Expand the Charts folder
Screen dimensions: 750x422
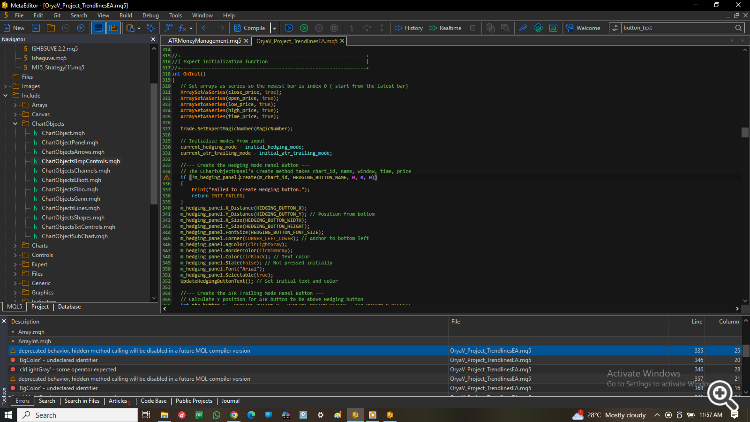(x=15, y=245)
